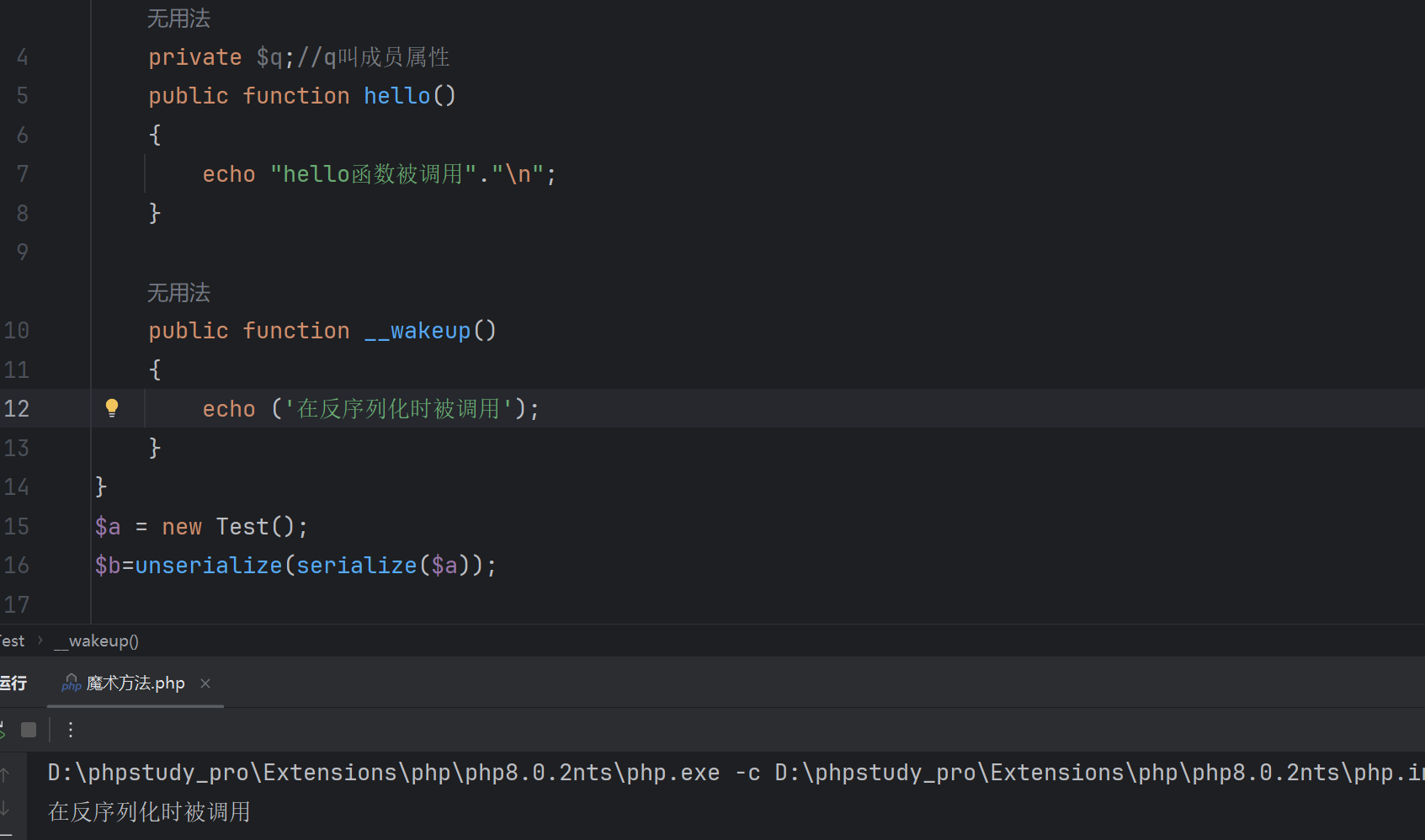Click the comment //q叫成员属性
The width and height of the screenshot is (1425, 840).
point(374,57)
